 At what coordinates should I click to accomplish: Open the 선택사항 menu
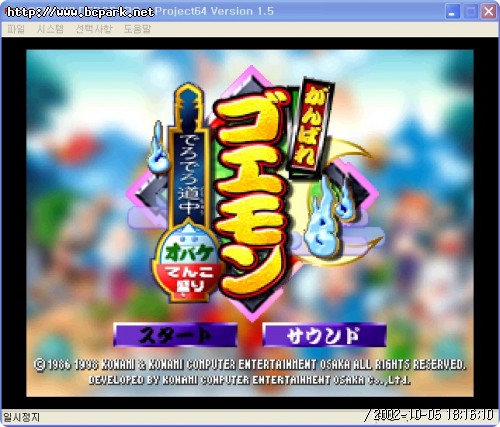[x=94, y=29]
